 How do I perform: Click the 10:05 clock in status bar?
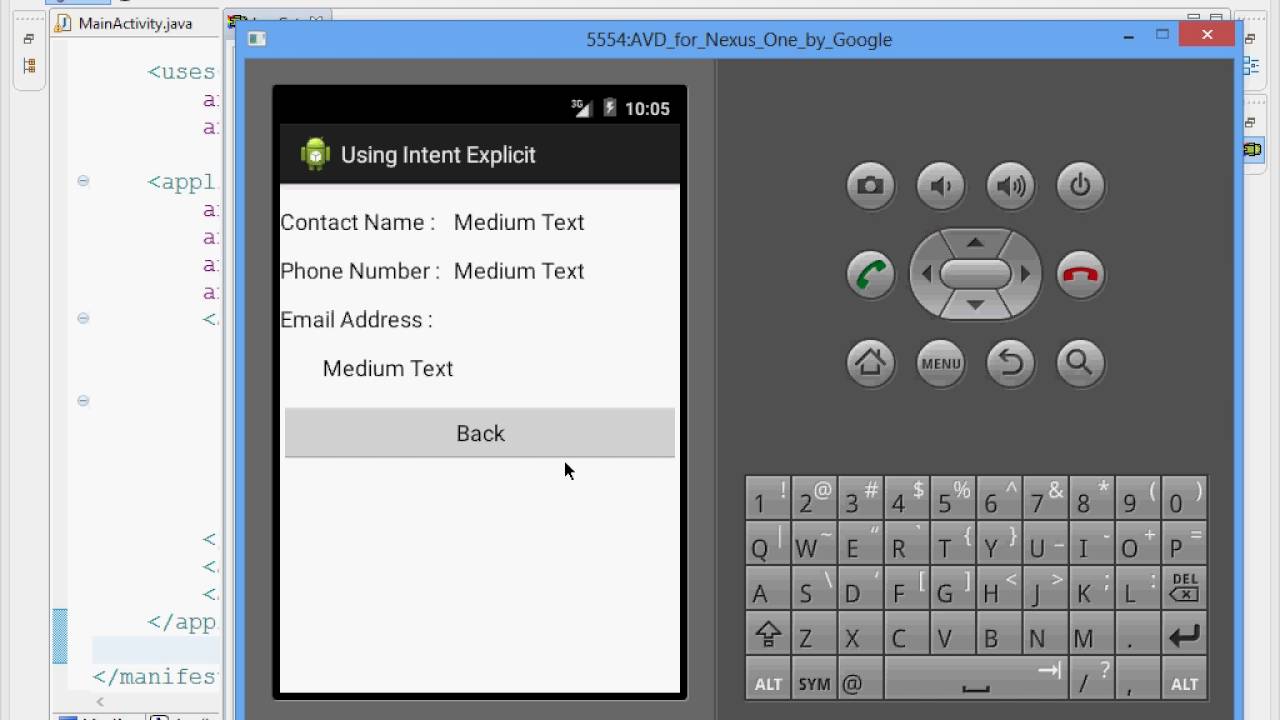[647, 109]
